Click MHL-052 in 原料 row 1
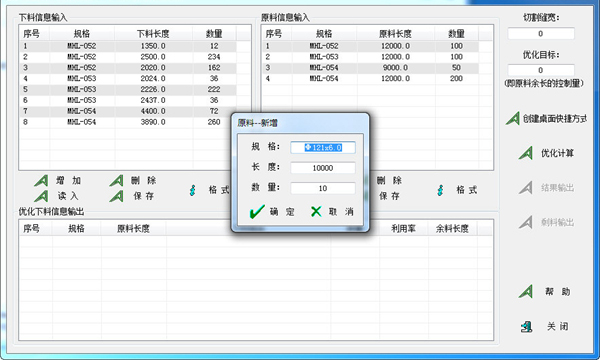Screen dimensions: 600x360 click(x=324, y=46)
